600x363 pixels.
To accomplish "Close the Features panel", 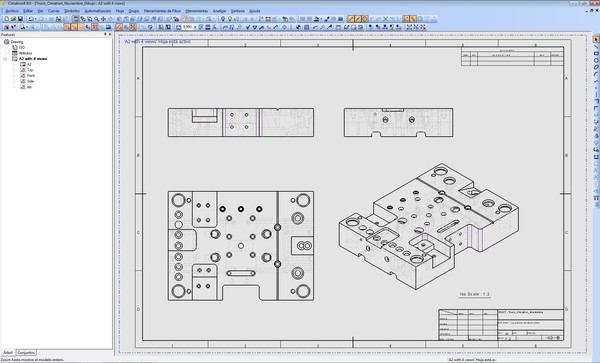I will click(110, 34).
